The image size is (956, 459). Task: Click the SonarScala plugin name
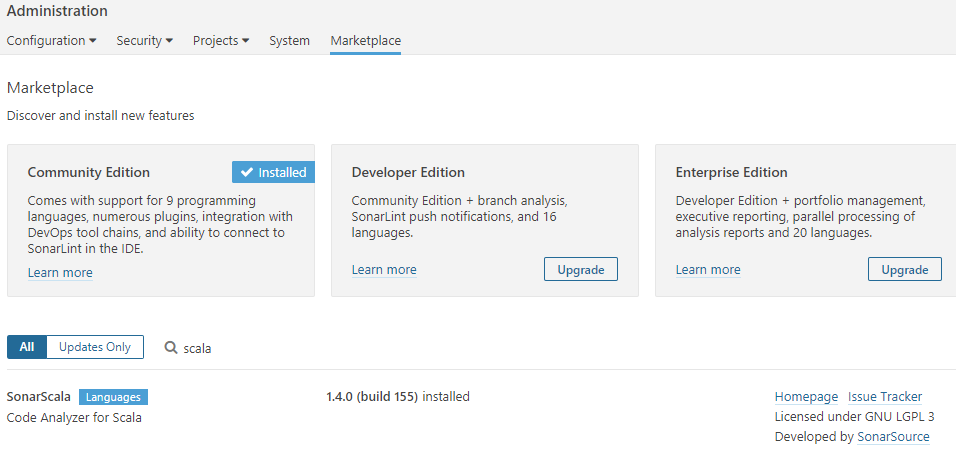(38, 397)
